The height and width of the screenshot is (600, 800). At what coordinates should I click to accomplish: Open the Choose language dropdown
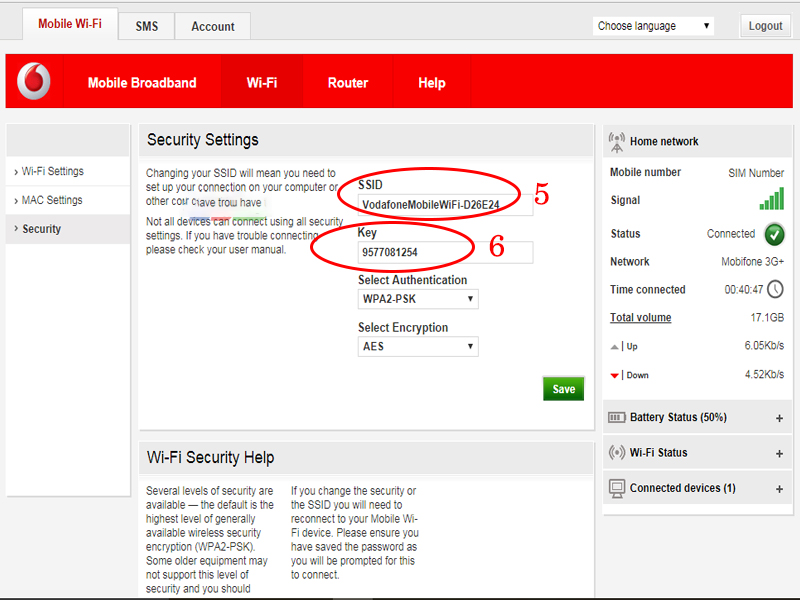[x=653, y=26]
